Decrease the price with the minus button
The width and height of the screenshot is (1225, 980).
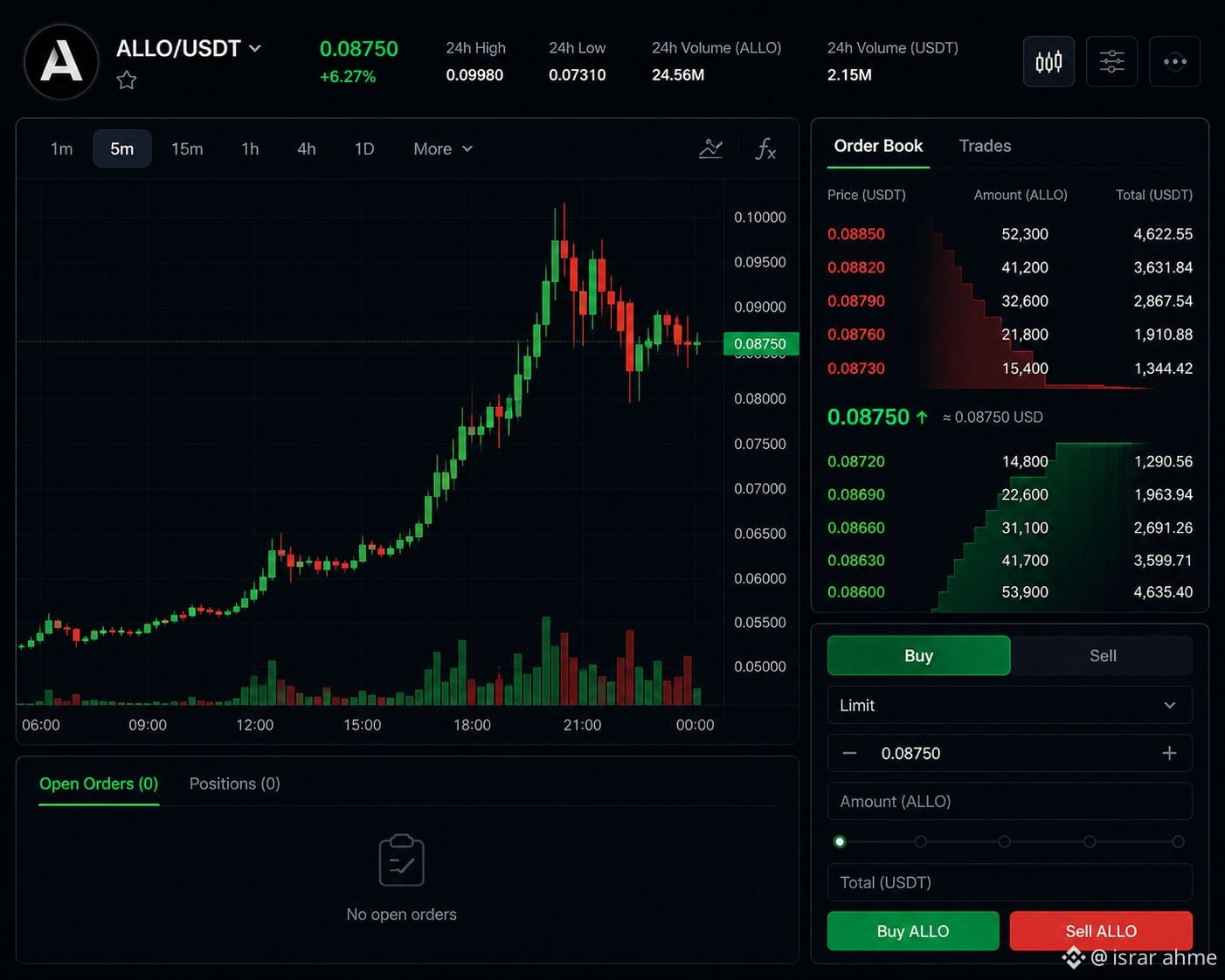[849, 753]
